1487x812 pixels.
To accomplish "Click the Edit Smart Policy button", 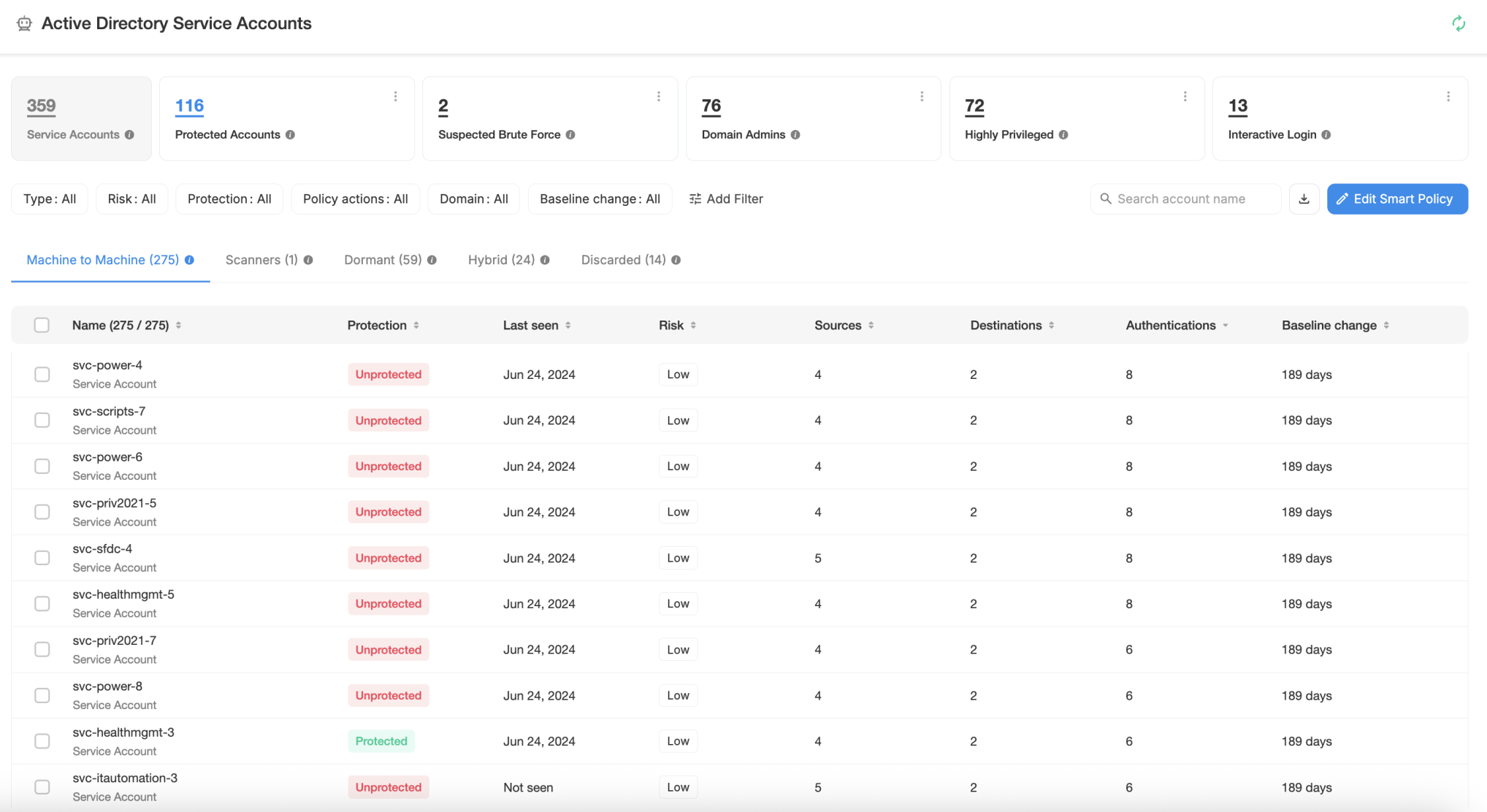I will click(x=1396, y=199).
